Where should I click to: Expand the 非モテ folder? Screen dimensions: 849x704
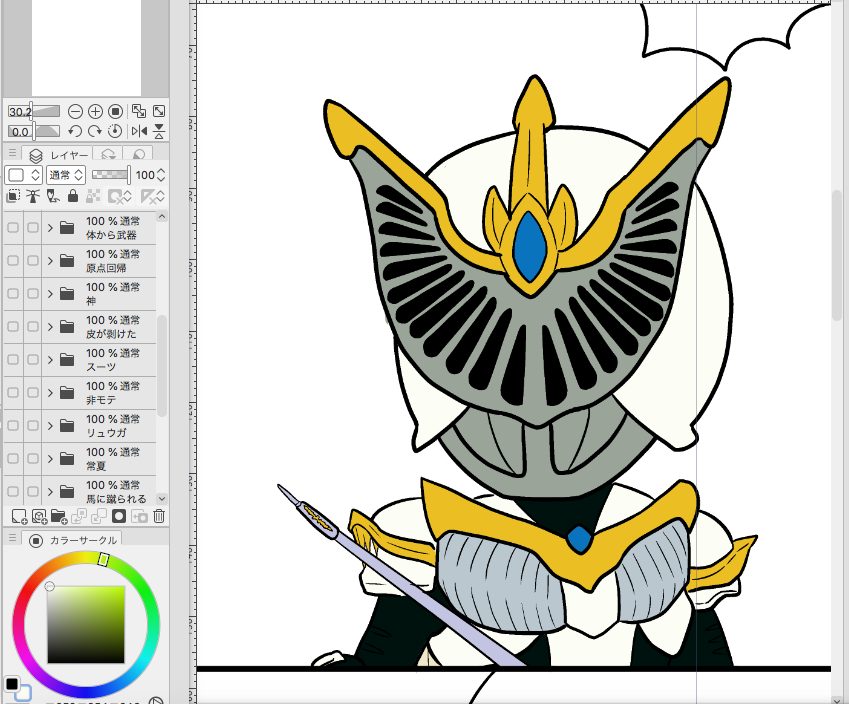pyautogui.click(x=50, y=393)
